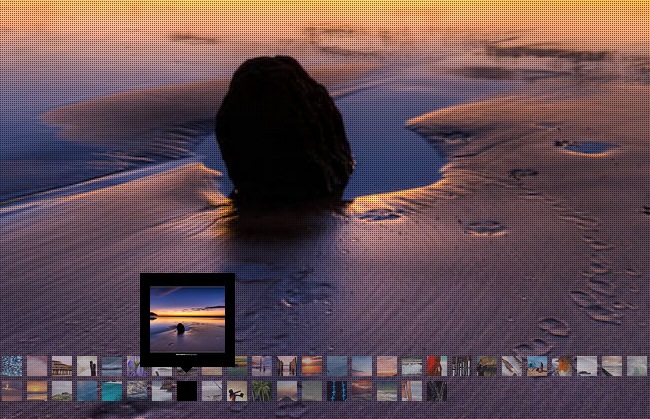Screen dimensions: 650x419
Task: Open the orange sunset thumbnail, second in bottom row
Action: pyautogui.click(x=37, y=391)
